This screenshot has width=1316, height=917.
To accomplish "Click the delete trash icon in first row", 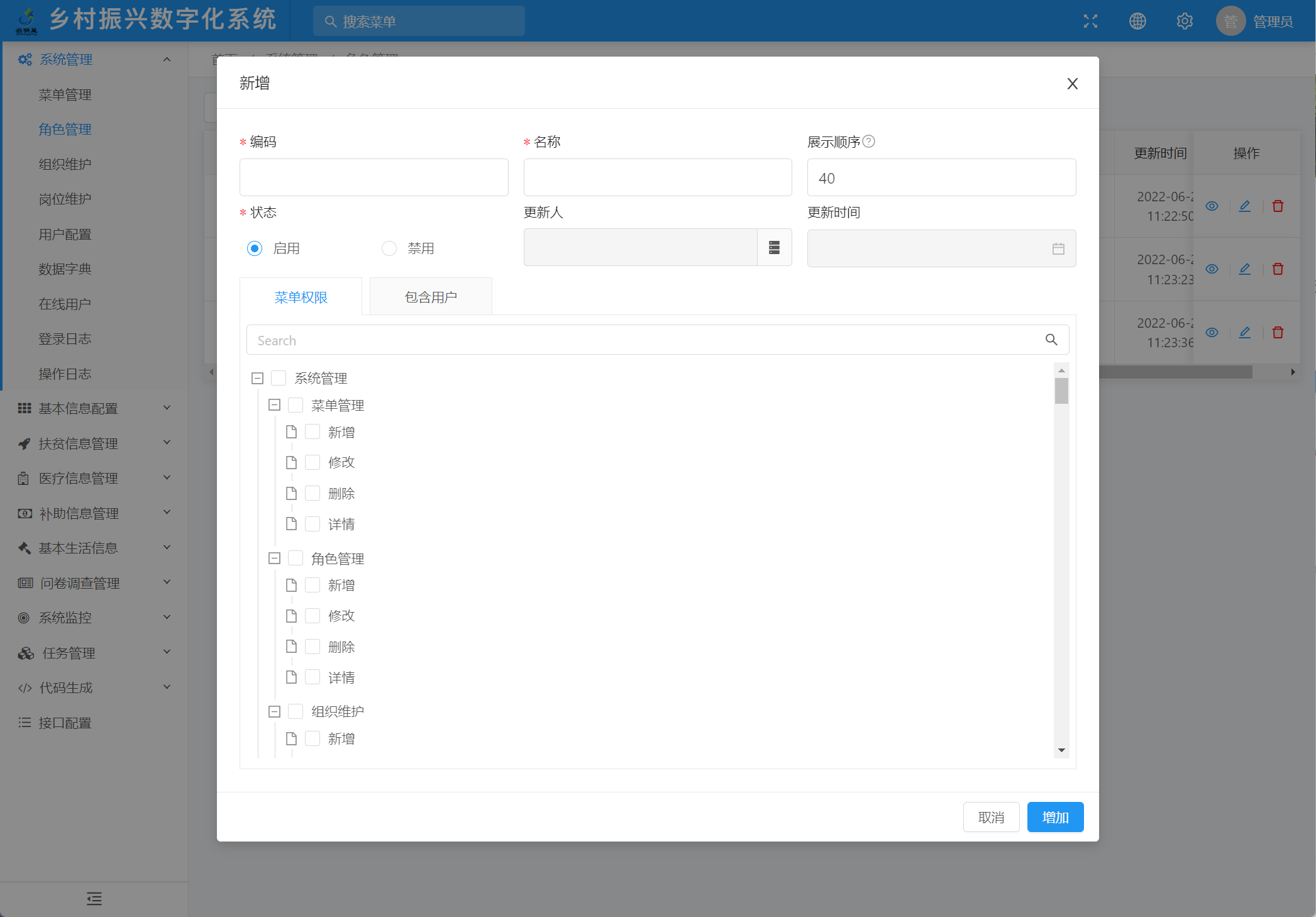I will coord(1278,206).
